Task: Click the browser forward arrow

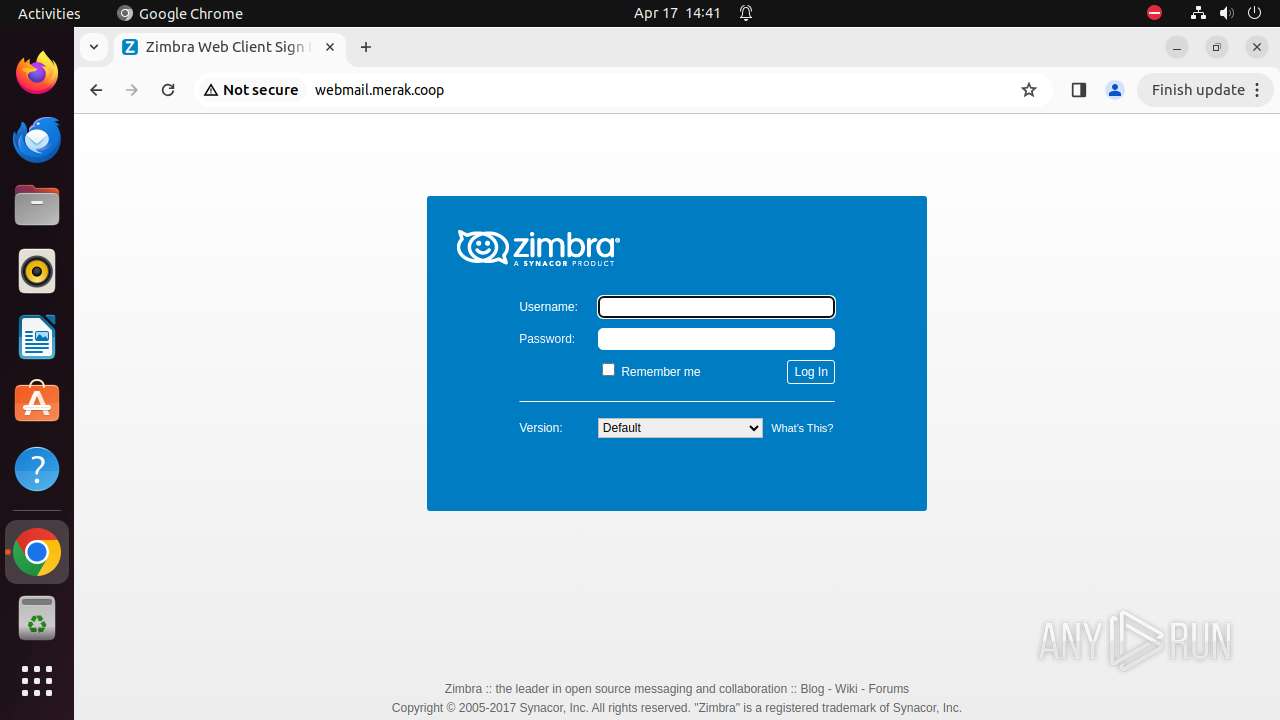Action: (x=132, y=90)
